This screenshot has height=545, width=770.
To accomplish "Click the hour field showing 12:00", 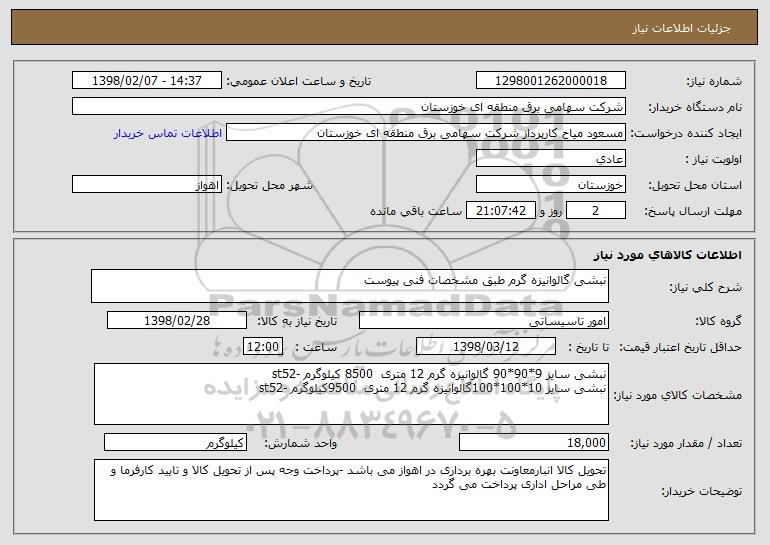I will pyautogui.click(x=263, y=347).
